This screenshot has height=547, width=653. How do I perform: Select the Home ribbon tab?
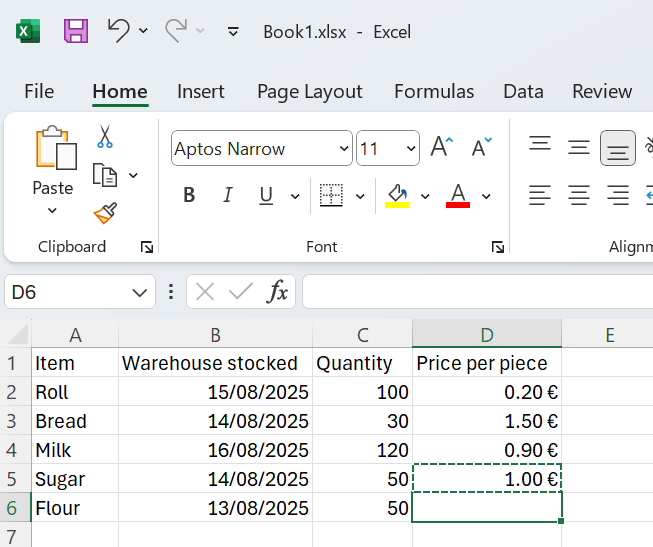[120, 92]
